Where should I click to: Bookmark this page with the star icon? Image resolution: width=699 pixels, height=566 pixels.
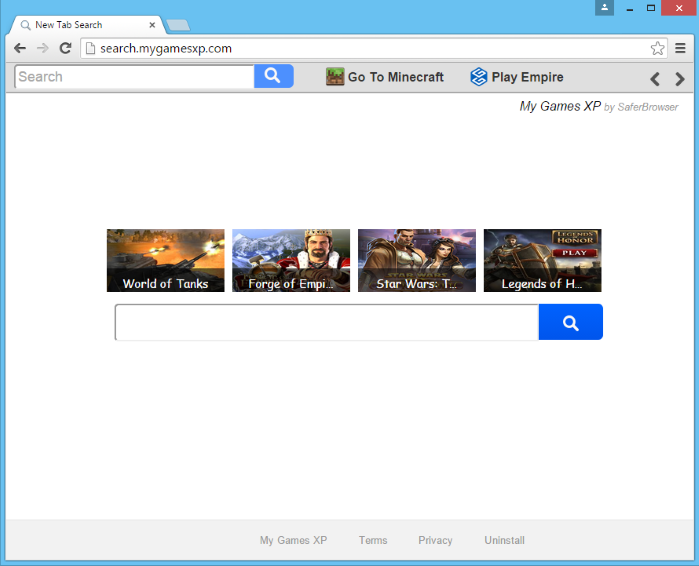coord(658,48)
